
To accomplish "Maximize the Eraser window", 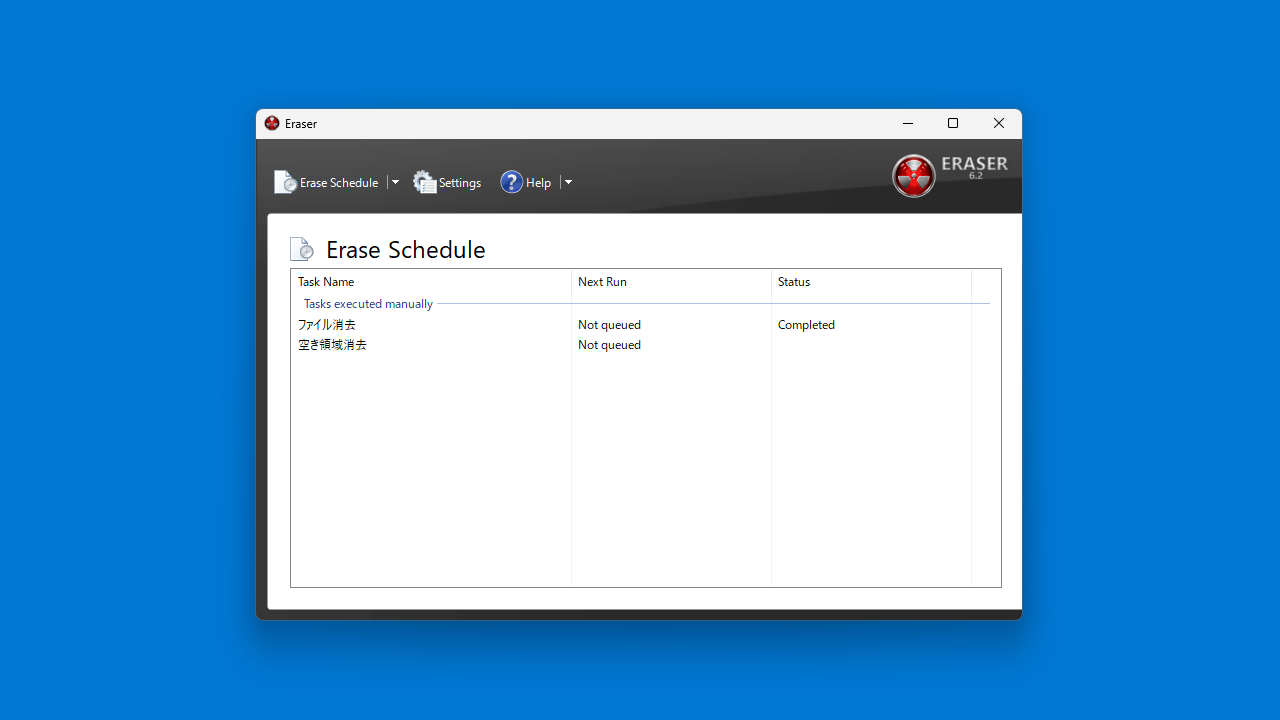I will 953,124.
